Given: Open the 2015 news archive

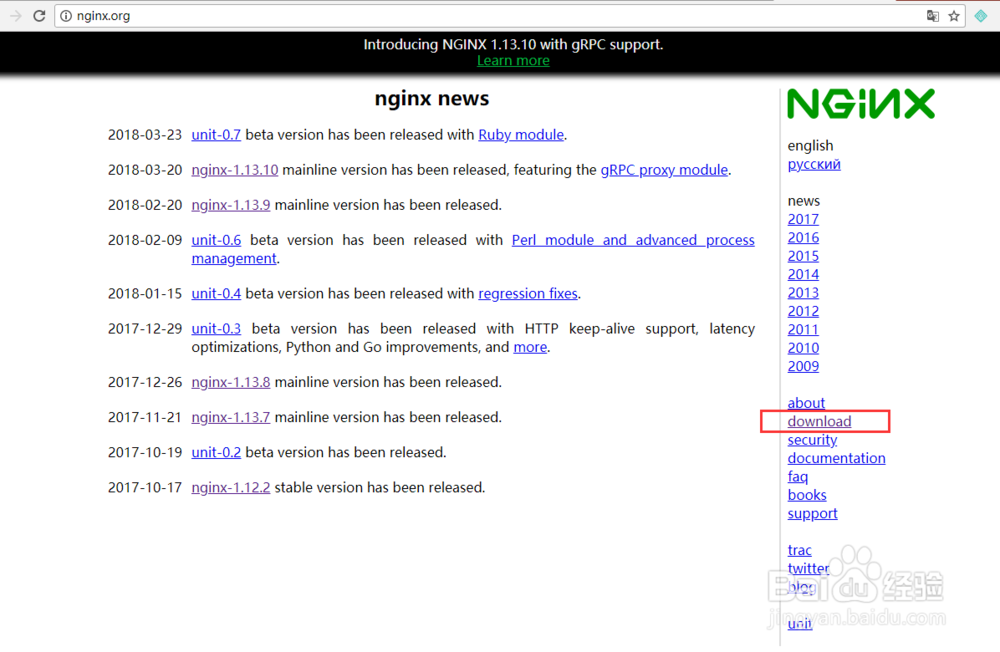Looking at the screenshot, I should pos(803,256).
